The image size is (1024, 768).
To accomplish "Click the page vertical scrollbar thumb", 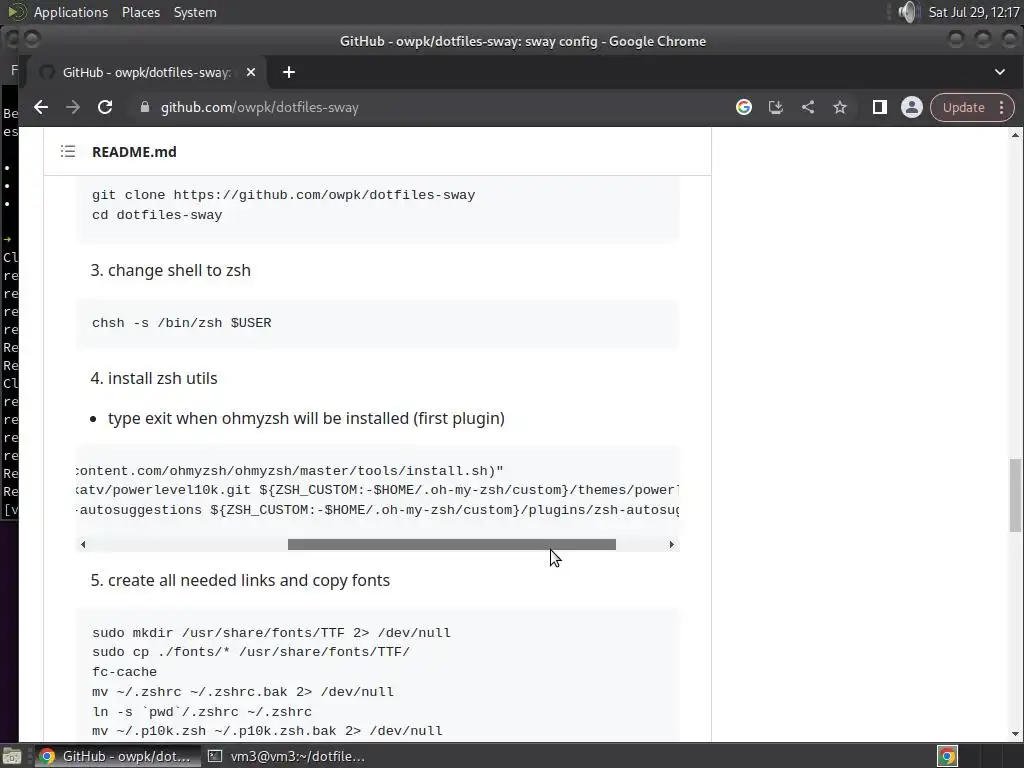I will click(x=1015, y=495).
